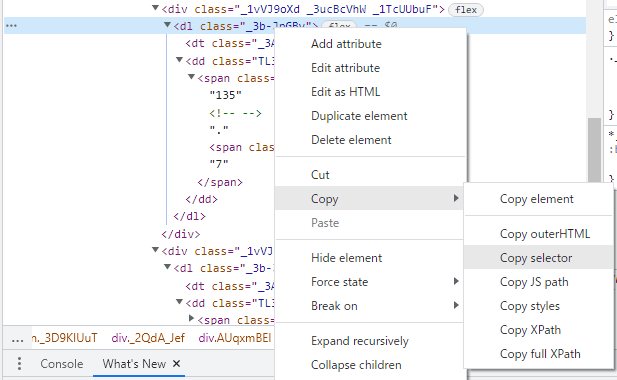
Task: Select the closing </span> tag row
Action: click(220, 183)
